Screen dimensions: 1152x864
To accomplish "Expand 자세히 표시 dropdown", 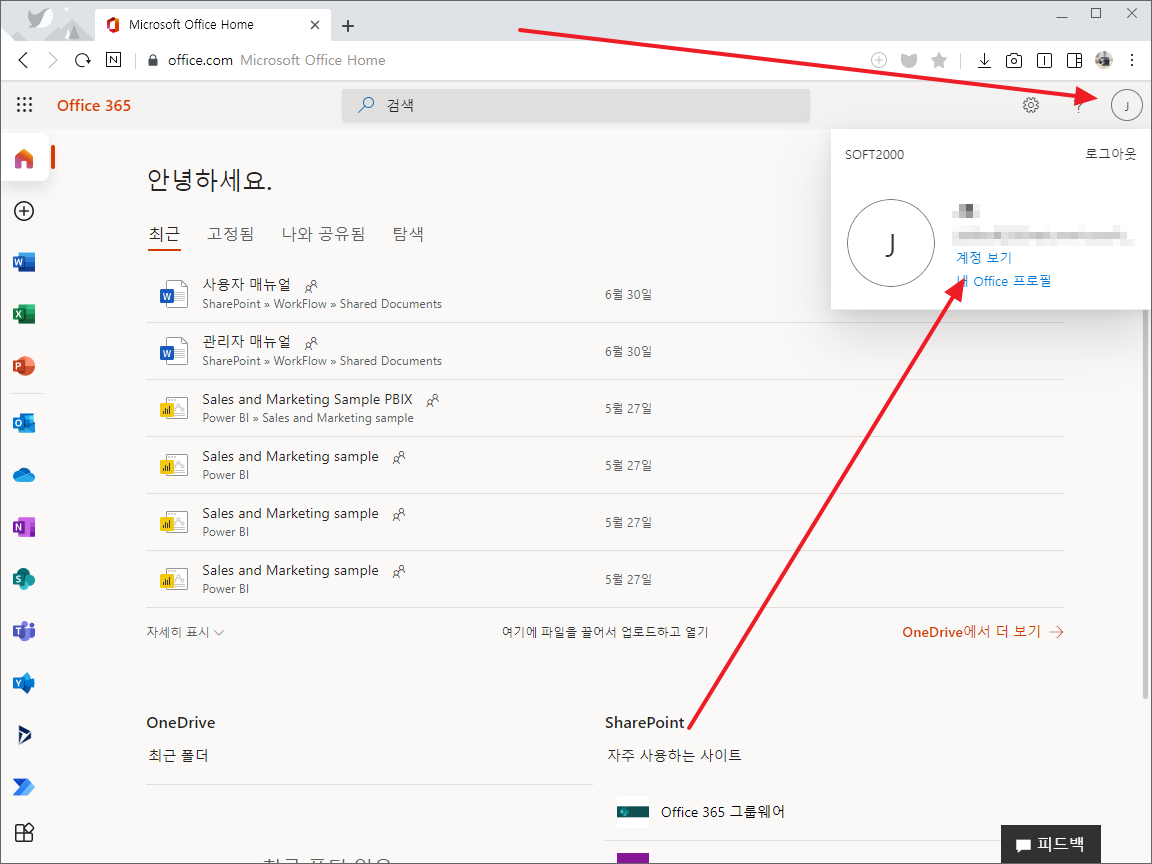I will (185, 632).
